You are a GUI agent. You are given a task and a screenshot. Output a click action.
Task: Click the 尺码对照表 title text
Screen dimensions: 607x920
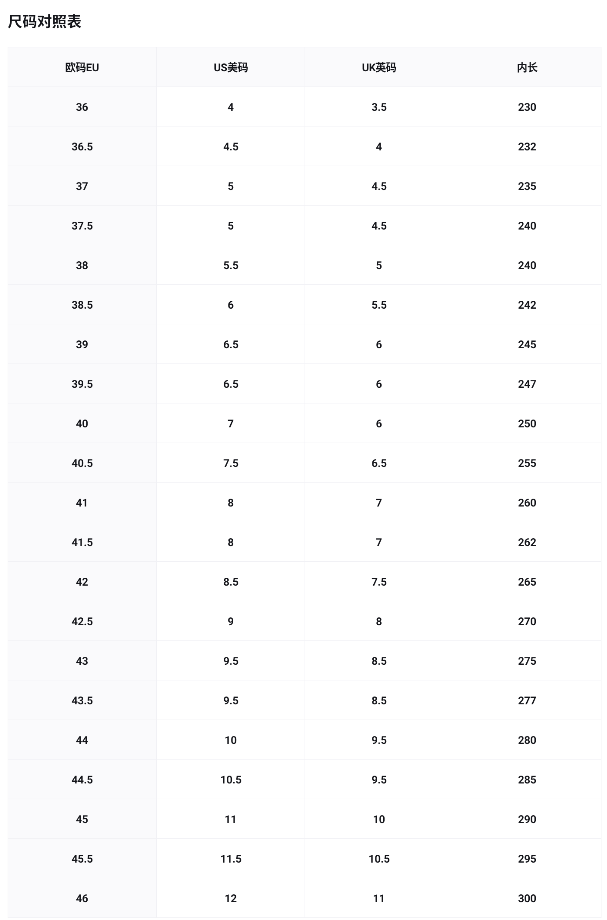[45, 21]
